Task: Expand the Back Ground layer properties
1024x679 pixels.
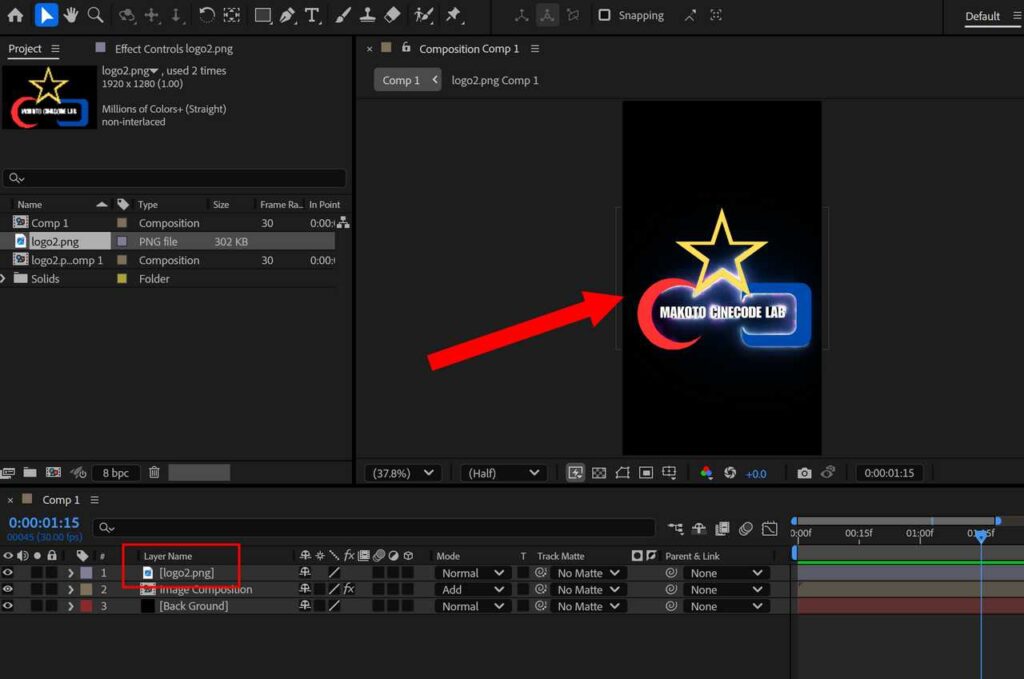Action: click(x=71, y=606)
